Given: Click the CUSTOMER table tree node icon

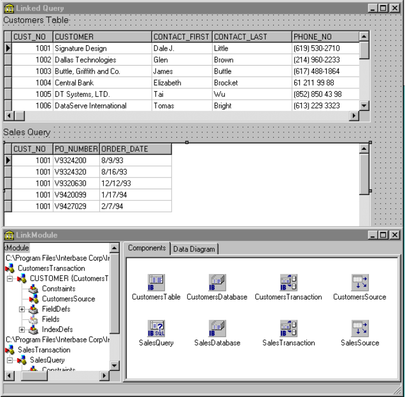Looking at the screenshot, I should pyautogui.click(x=22, y=278).
